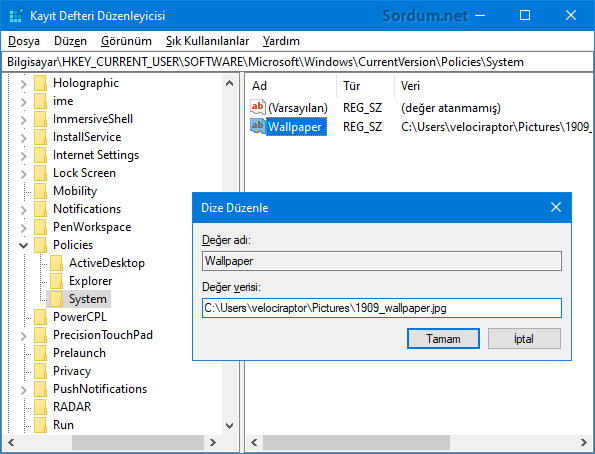
Task: Select the RADAR key in tree
Action: [72, 407]
